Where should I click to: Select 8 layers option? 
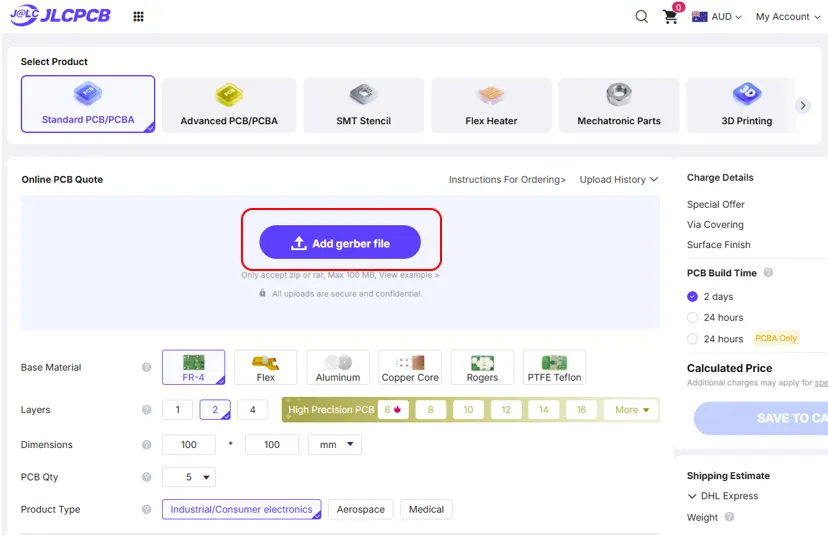pyautogui.click(x=431, y=410)
